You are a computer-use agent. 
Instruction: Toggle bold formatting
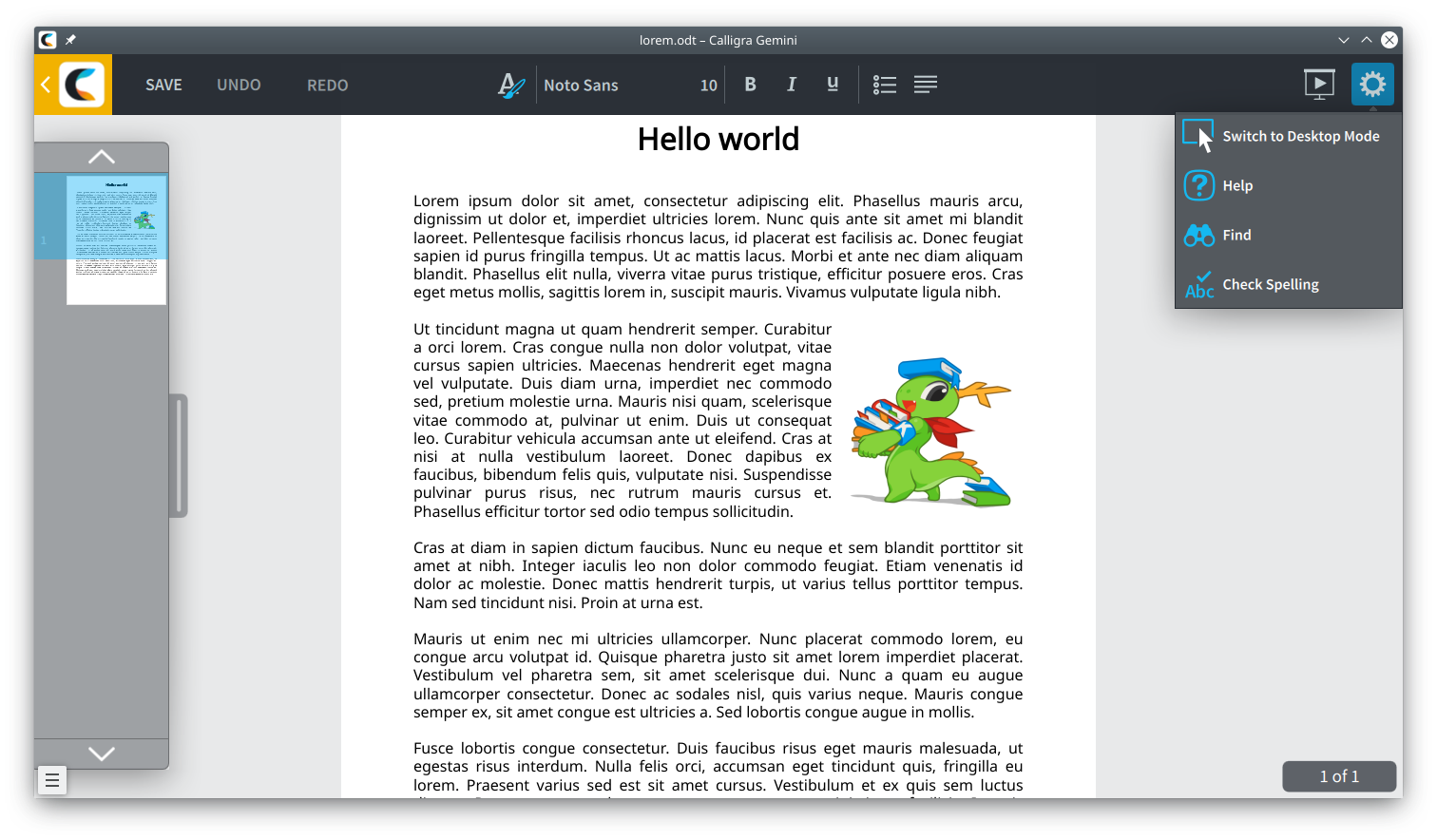pyautogui.click(x=750, y=85)
